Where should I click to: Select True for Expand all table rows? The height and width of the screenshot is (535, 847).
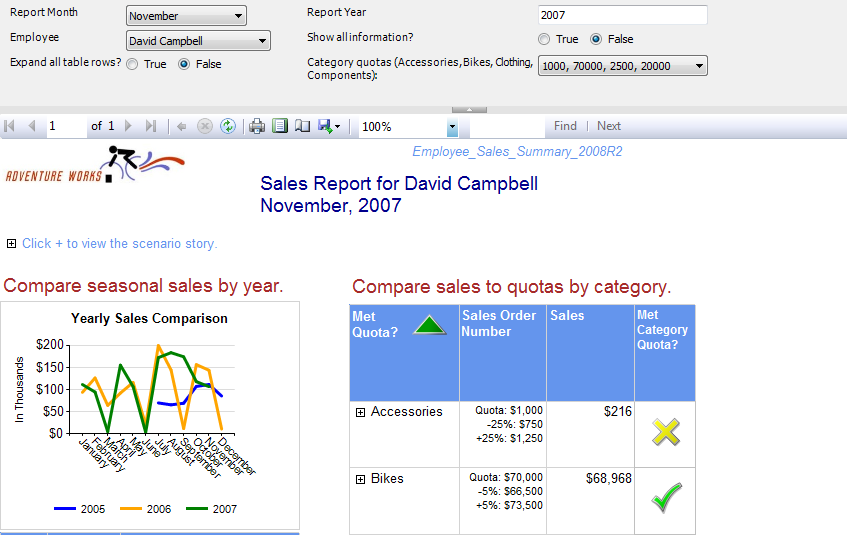[132, 64]
